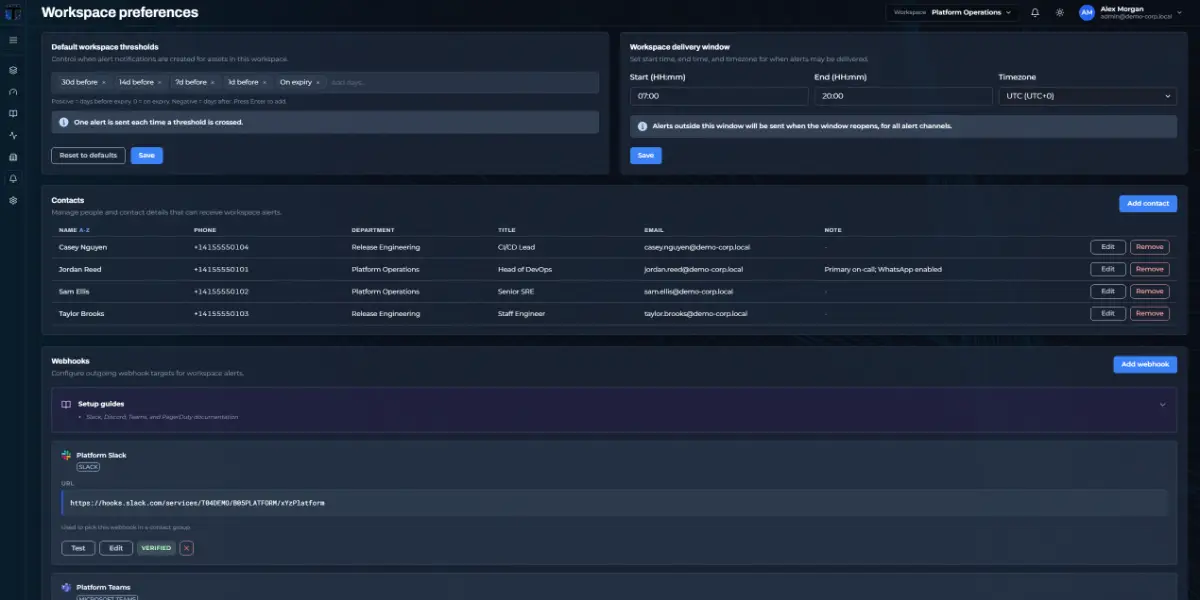Screen dimensions: 1200x600
Task: Click info icon in threshold alert notice
Action: tap(64, 122)
